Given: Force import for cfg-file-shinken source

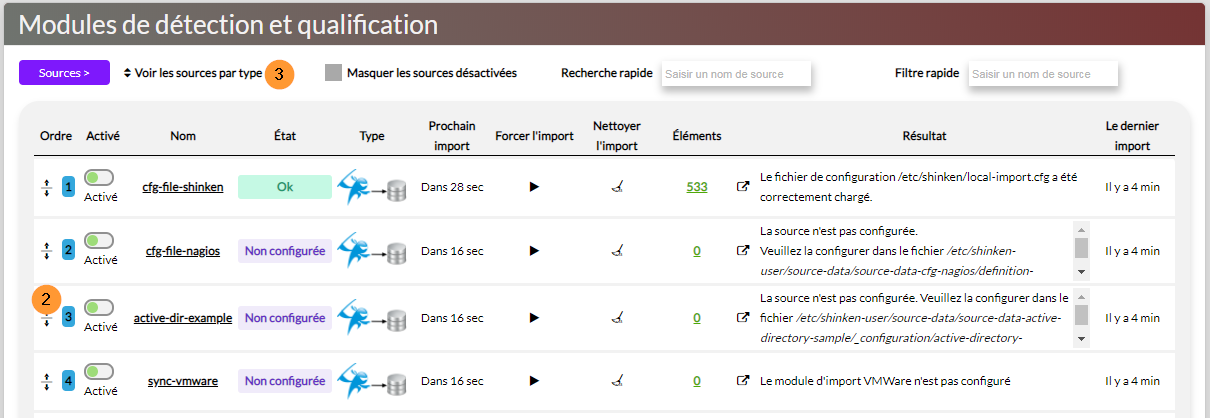Looking at the screenshot, I should (534, 187).
